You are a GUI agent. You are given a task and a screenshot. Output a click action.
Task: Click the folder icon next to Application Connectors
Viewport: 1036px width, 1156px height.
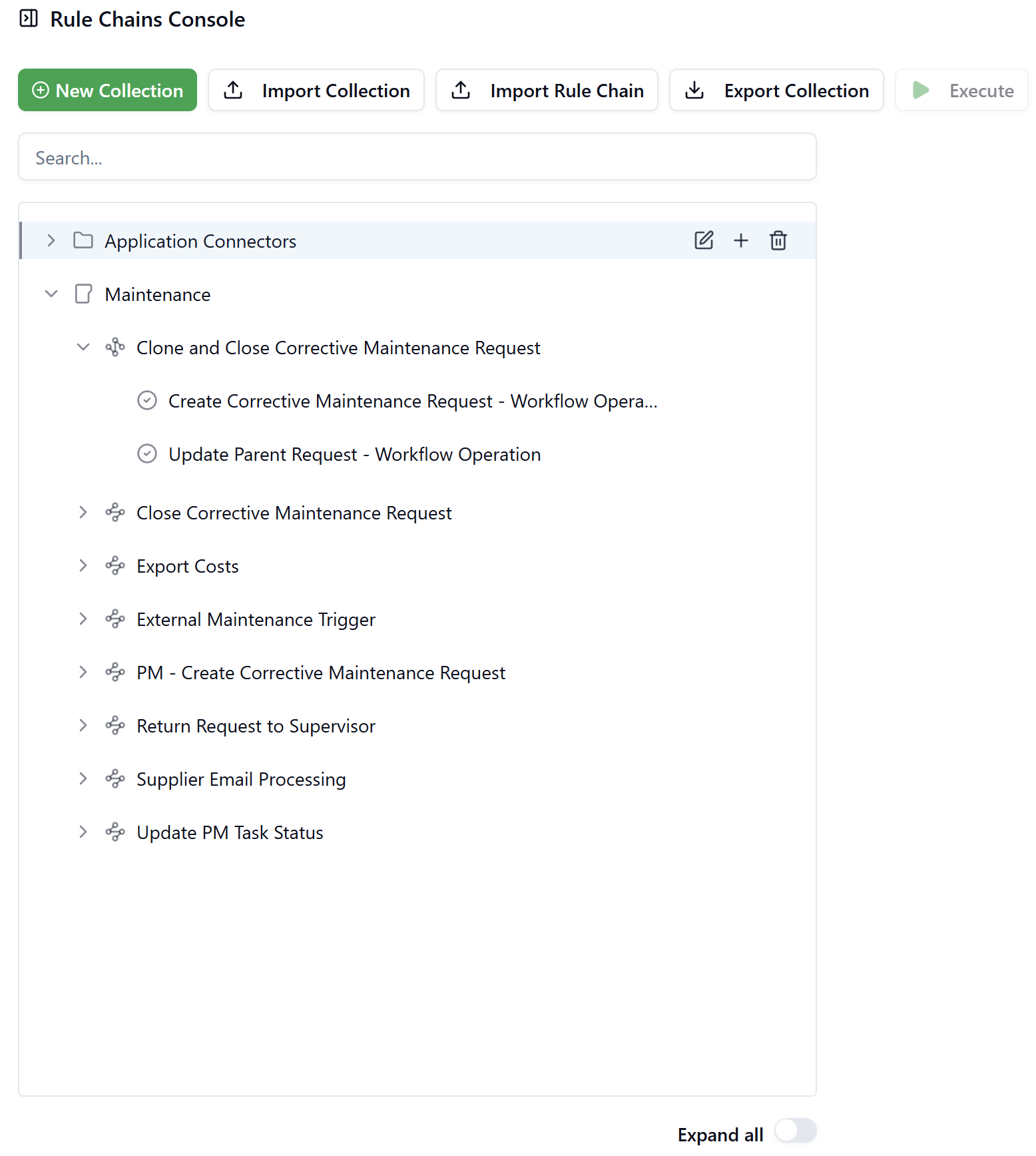[x=83, y=240]
